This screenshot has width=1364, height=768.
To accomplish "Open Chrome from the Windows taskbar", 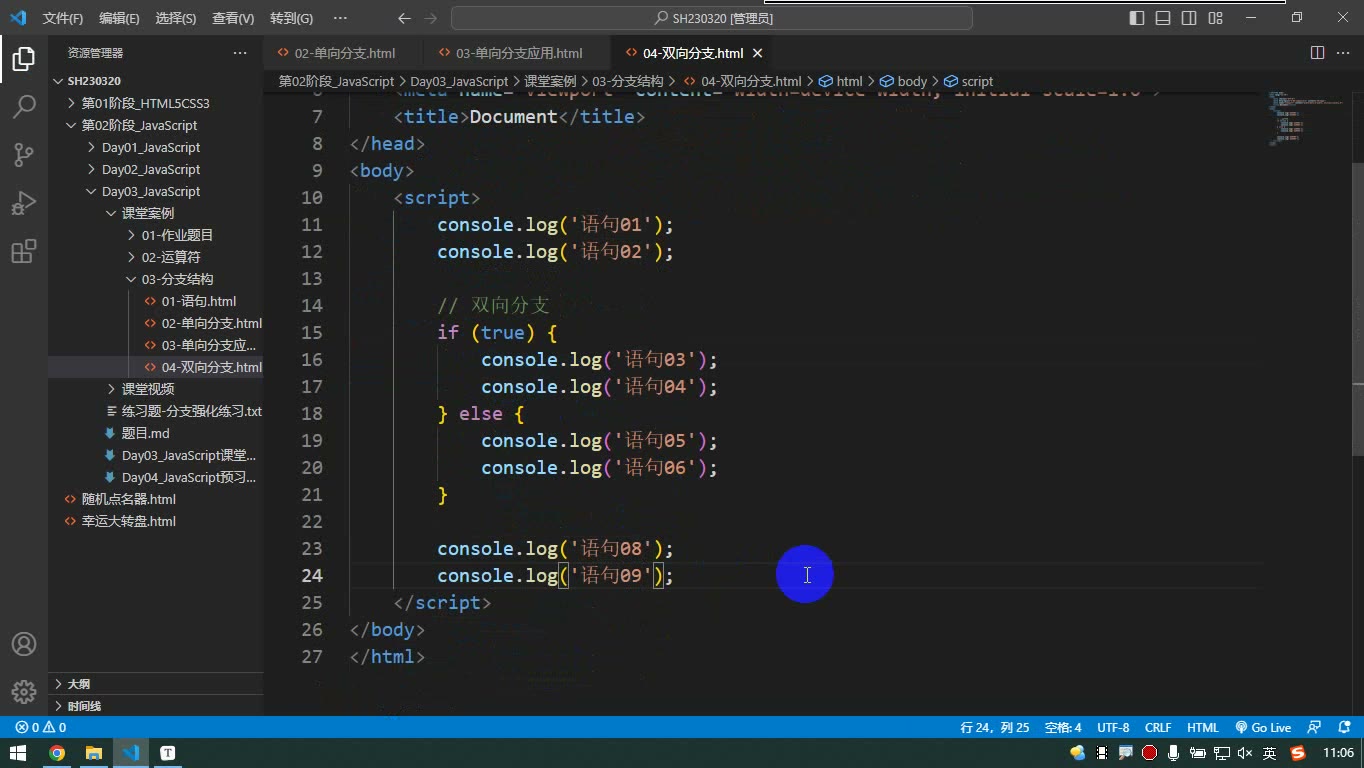I will pyautogui.click(x=57, y=753).
